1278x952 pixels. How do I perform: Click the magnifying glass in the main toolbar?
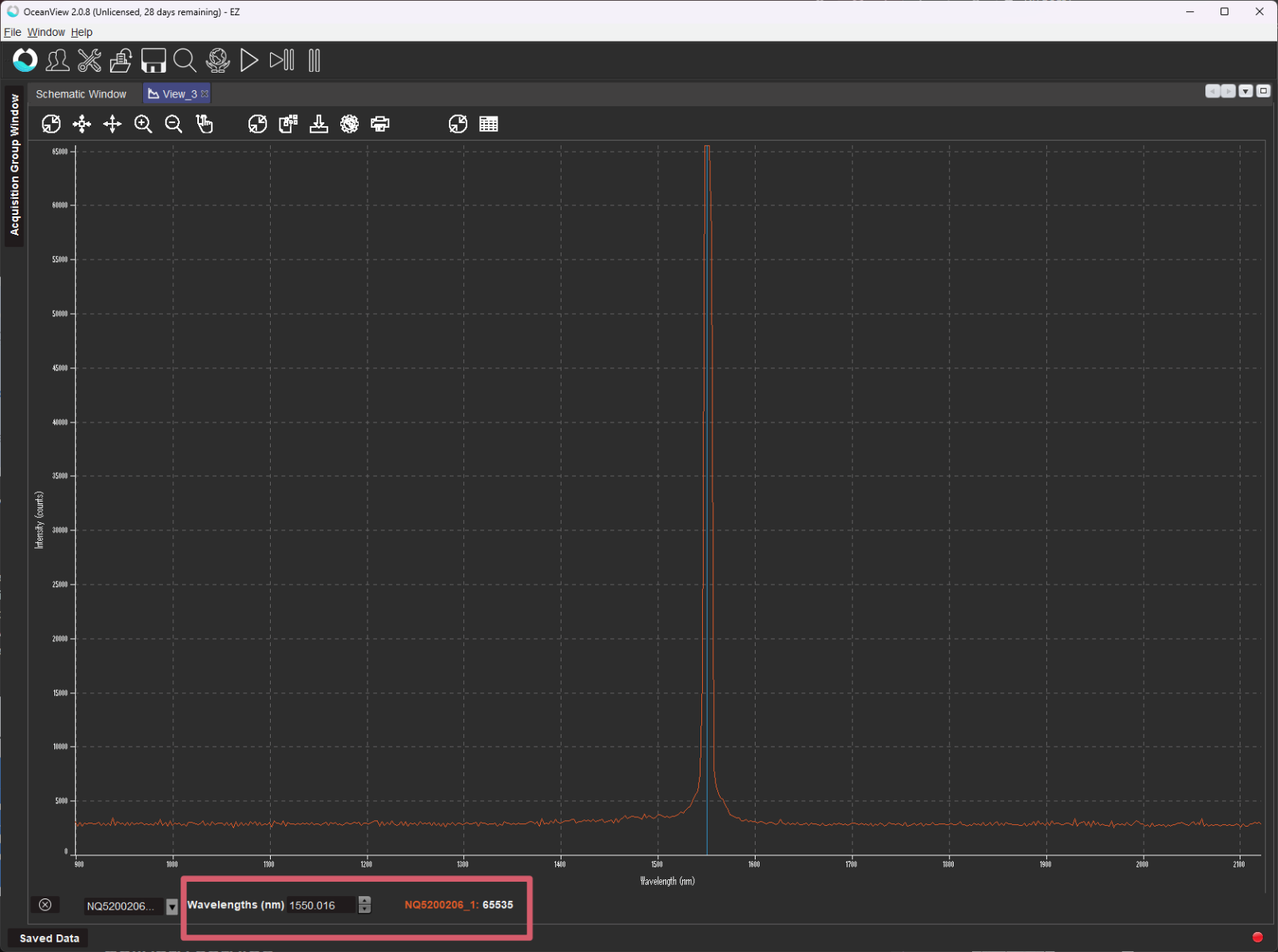(185, 61)
